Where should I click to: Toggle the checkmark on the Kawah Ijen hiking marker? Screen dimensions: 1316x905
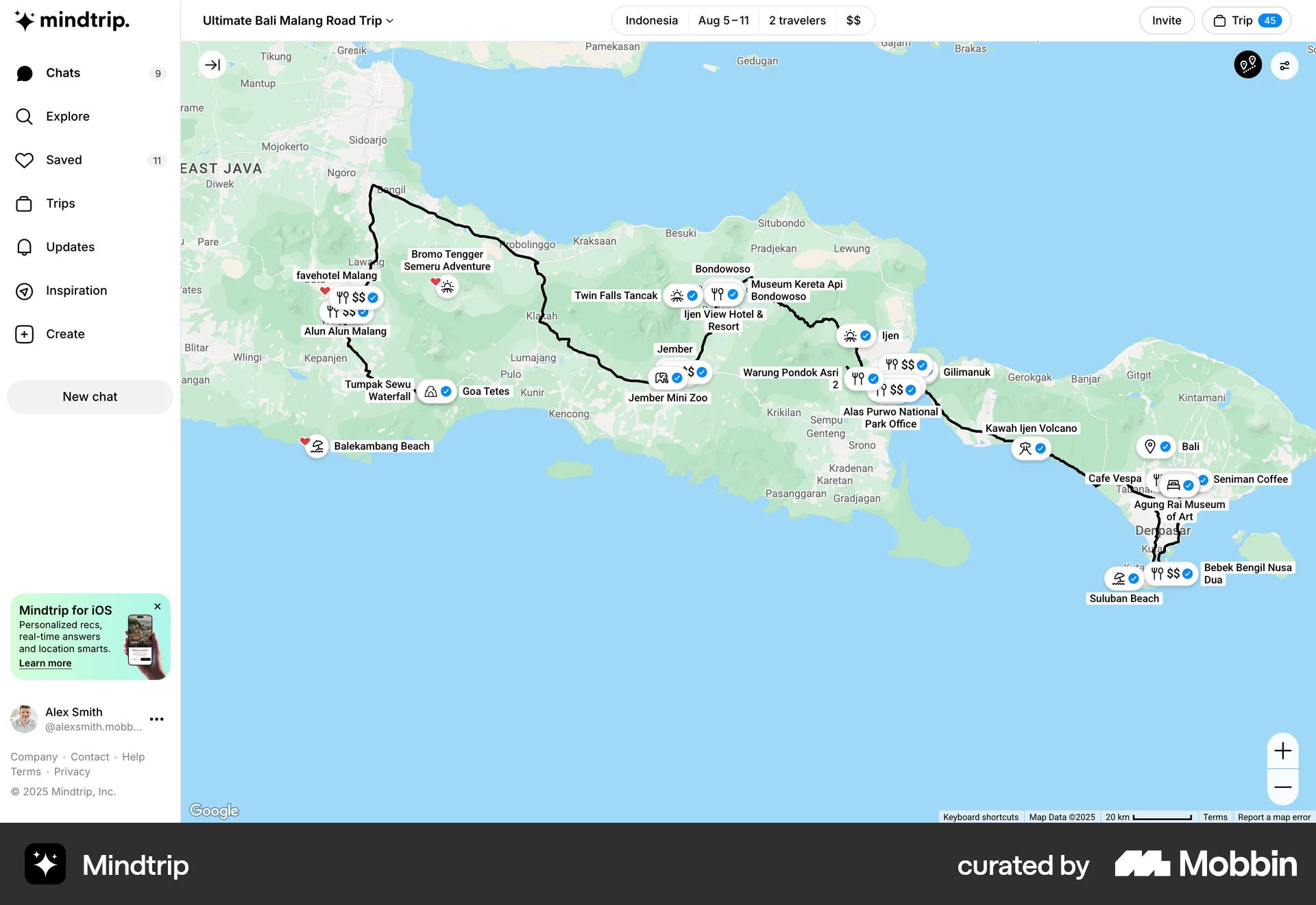point(1040,448)
